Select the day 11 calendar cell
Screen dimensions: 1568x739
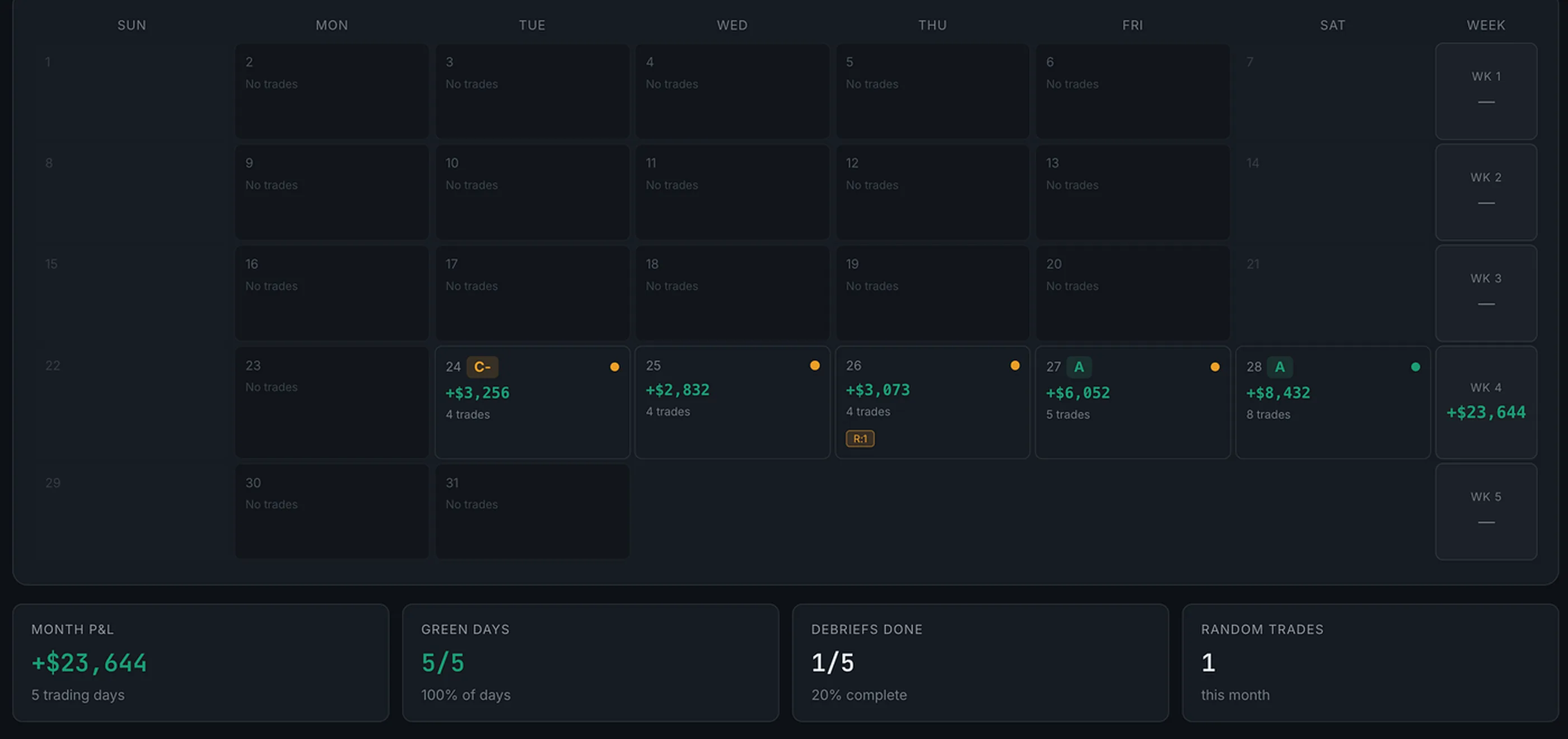732,193
